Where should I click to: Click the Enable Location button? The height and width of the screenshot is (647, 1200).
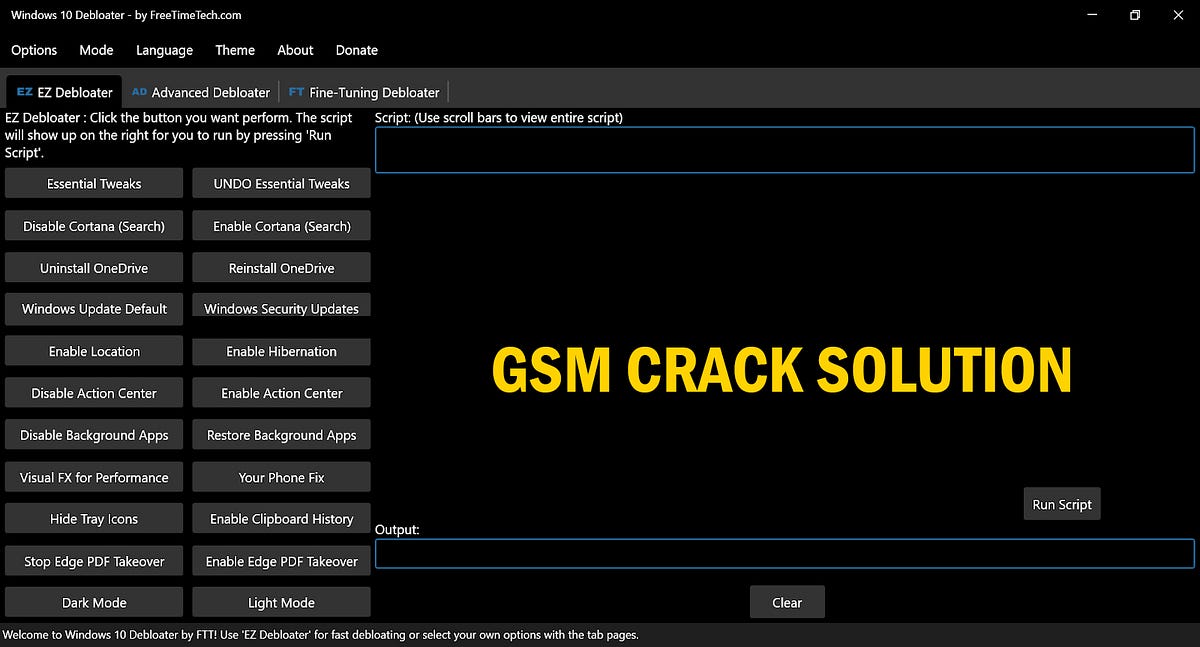pos(94,351)
